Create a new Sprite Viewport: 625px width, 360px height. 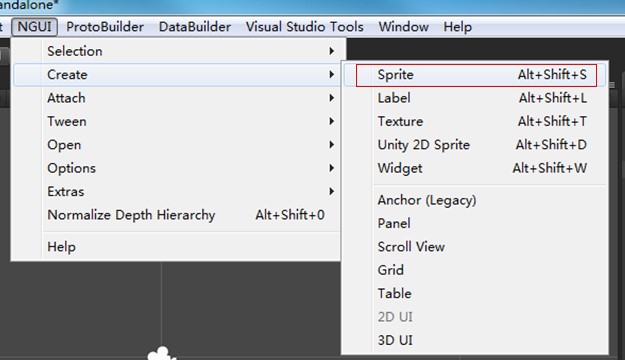[x=475, y=75]
